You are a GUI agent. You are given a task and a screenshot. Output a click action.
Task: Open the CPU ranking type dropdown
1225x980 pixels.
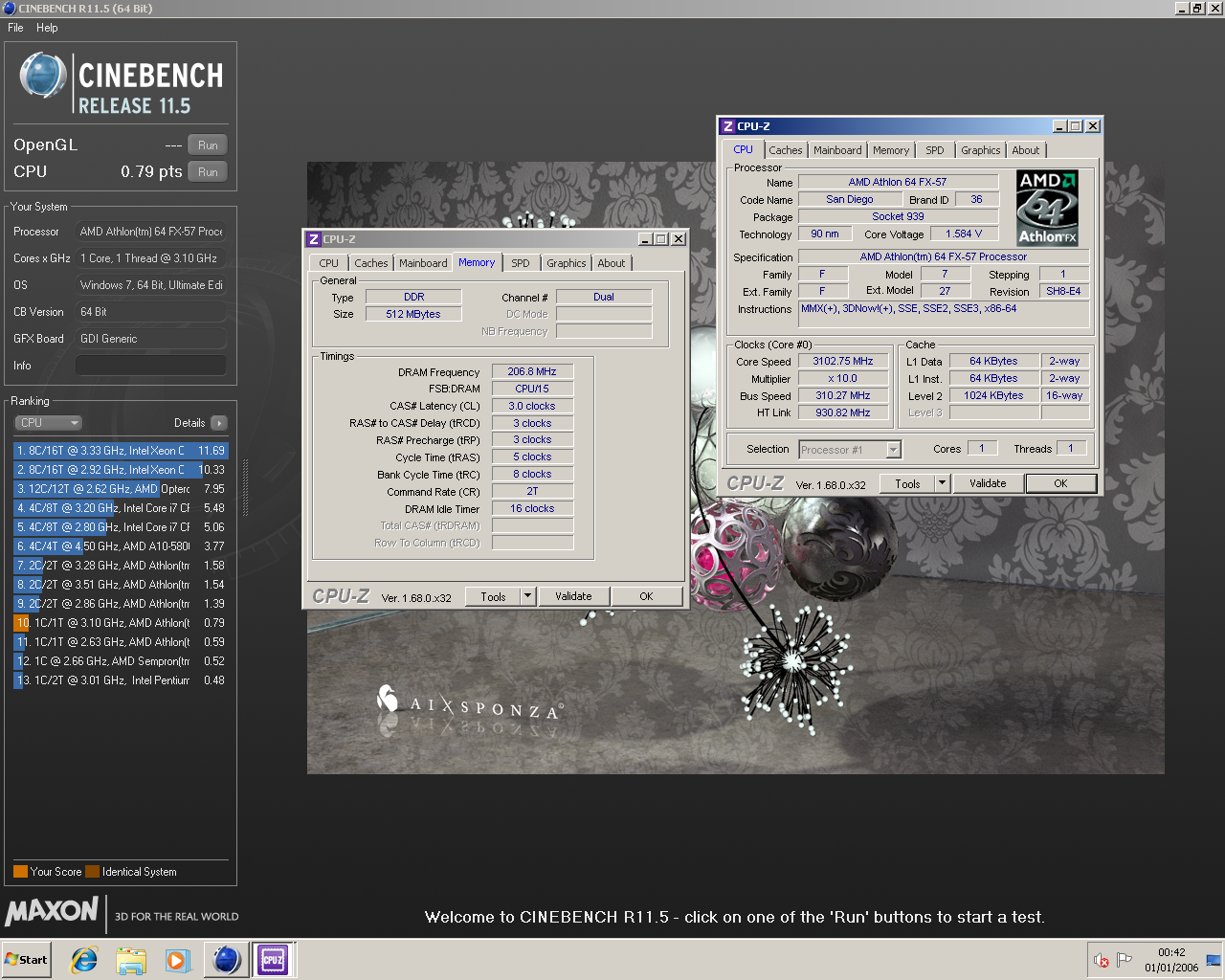click(49, 423)
